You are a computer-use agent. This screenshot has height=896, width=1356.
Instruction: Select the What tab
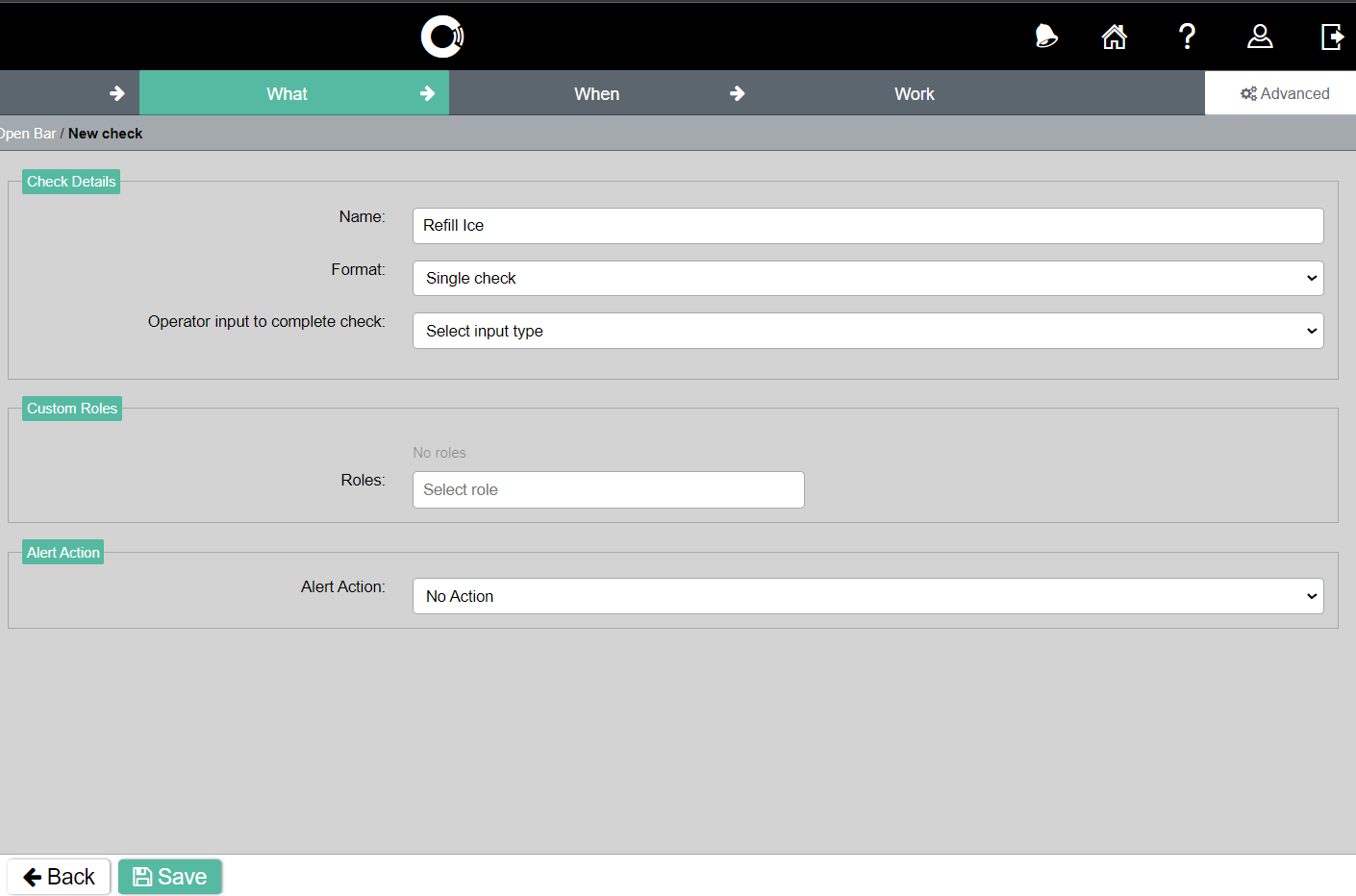point(287,93)
